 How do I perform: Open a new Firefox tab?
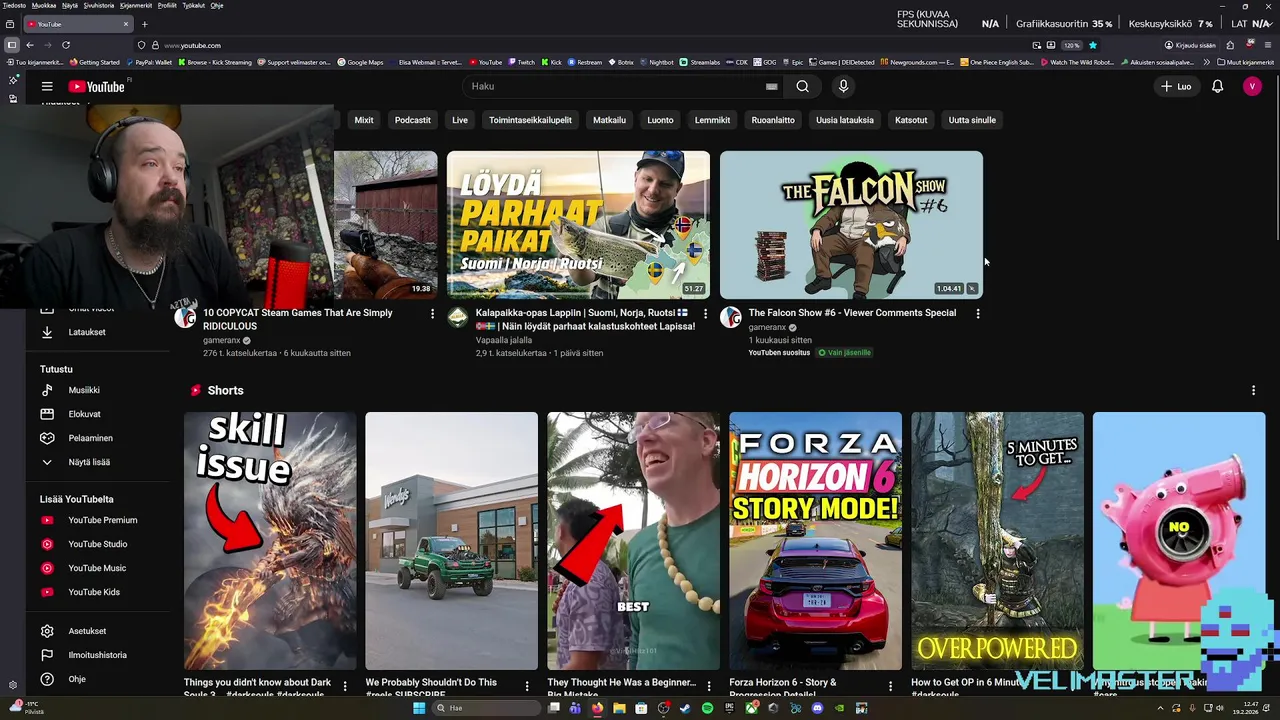point(144,24)
